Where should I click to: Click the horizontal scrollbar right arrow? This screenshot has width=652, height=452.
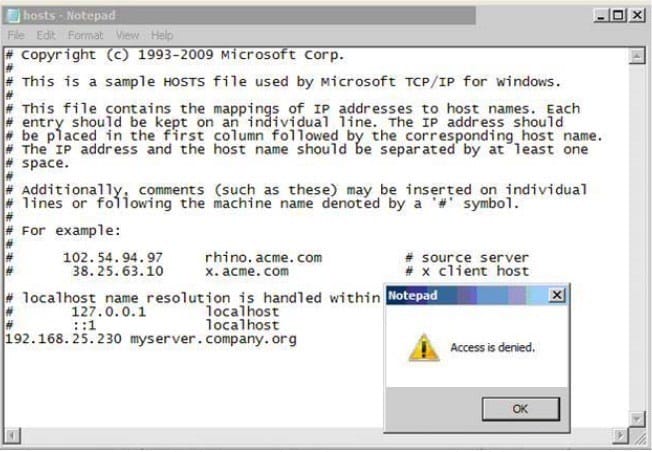pos(621,436)
